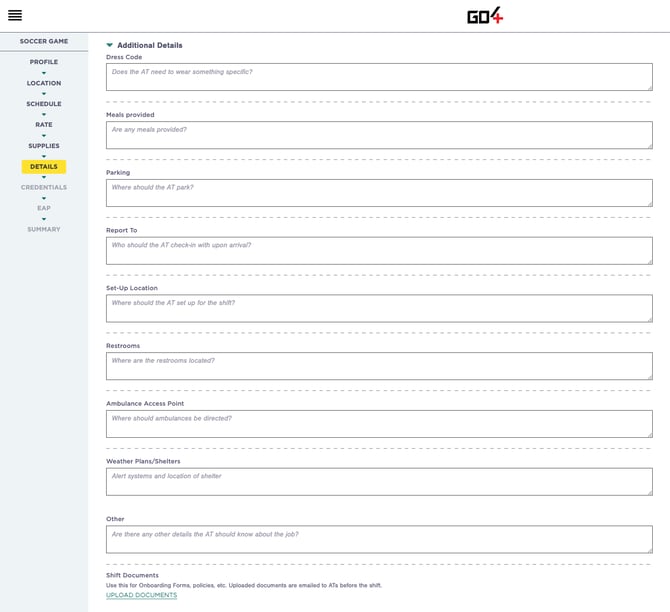Click the Soccer Game sidebar title
This screenshot has width=670, height=612.
44,41
